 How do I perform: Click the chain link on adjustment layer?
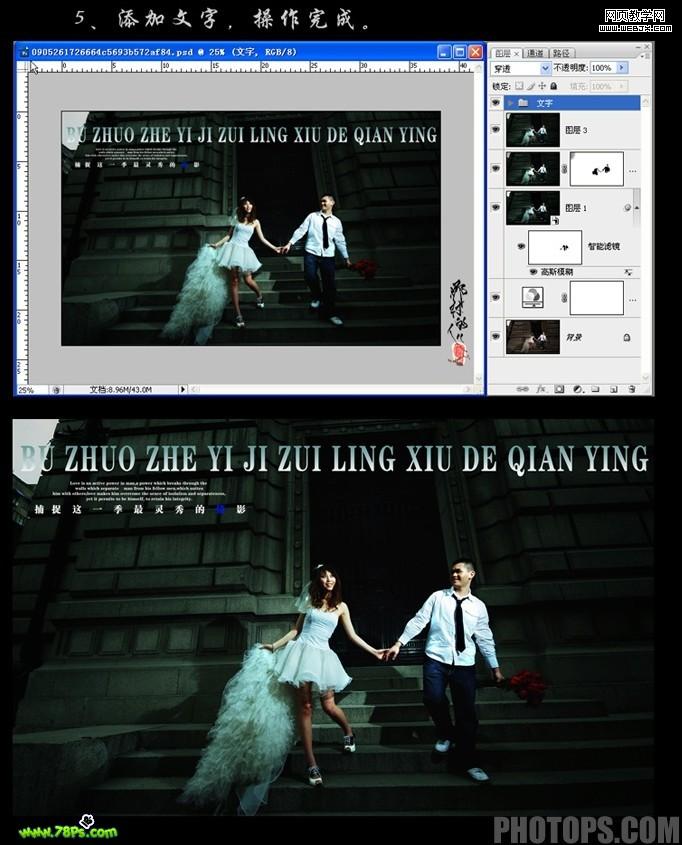coord(565,298)
